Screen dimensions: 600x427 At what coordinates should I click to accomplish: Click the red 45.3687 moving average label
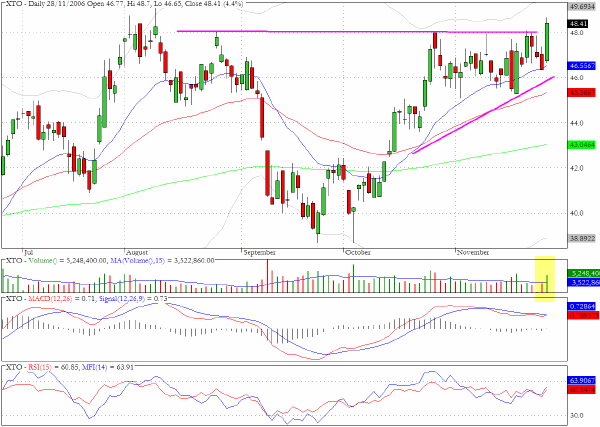(582, 92)
